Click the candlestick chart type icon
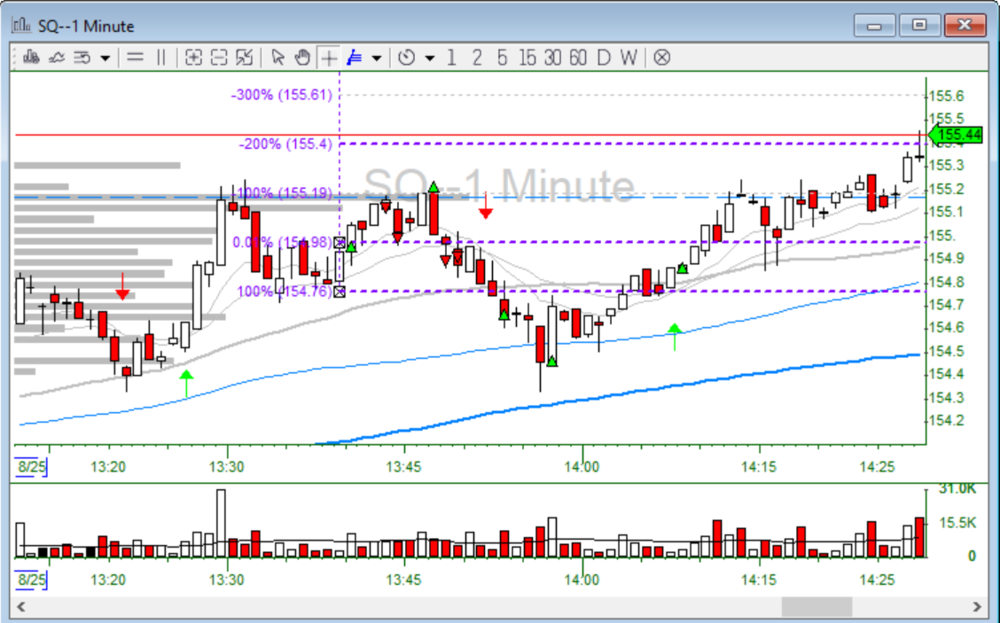Viewport: 1000px width, 623px height. click(x=30, y=57)
